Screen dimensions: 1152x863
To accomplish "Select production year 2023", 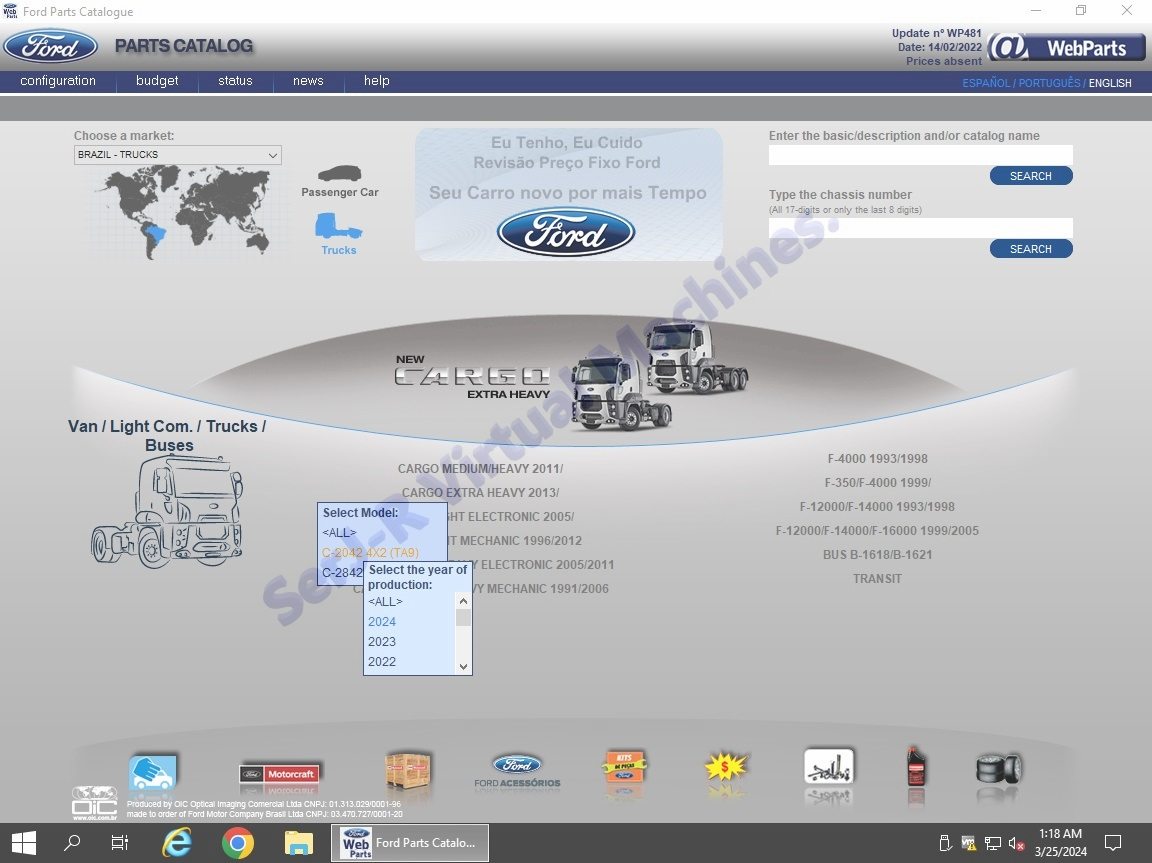I will pos(382,641).
